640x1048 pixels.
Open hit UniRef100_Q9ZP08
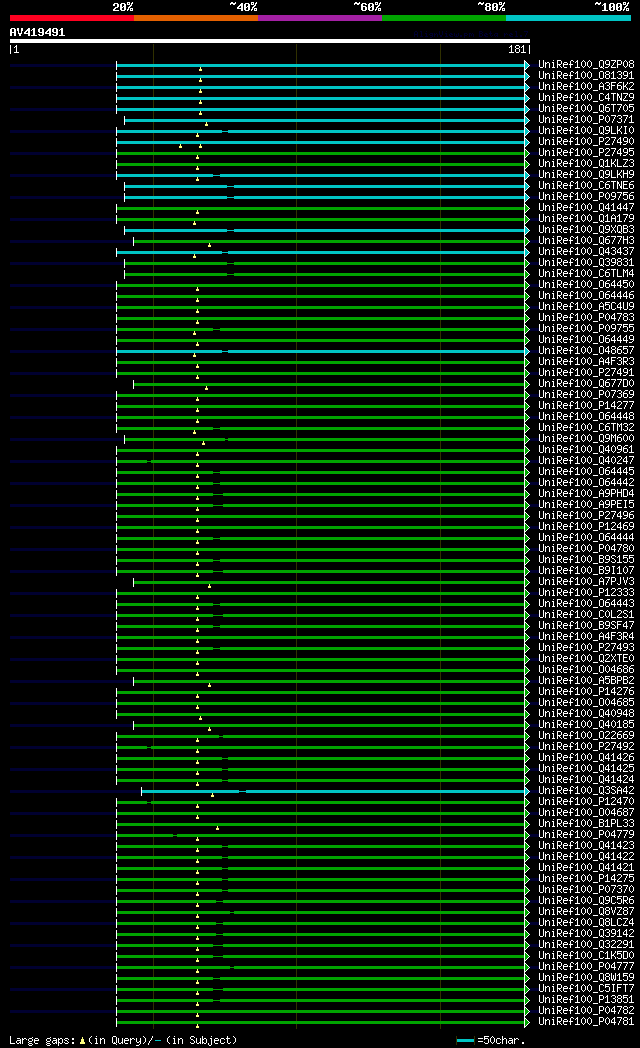pyautogui.click(x=587, y=65)
